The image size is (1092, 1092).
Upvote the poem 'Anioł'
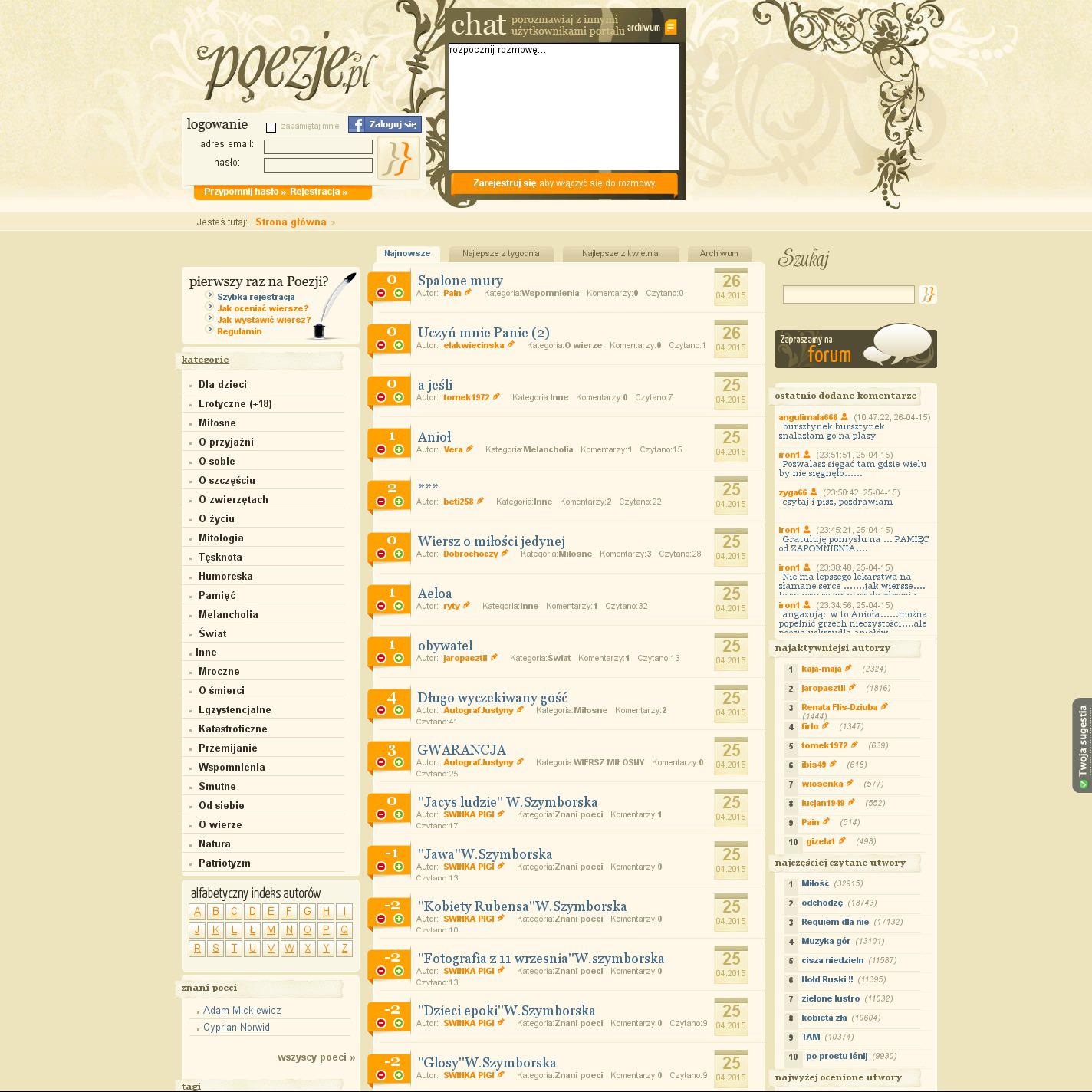point(399,449)
